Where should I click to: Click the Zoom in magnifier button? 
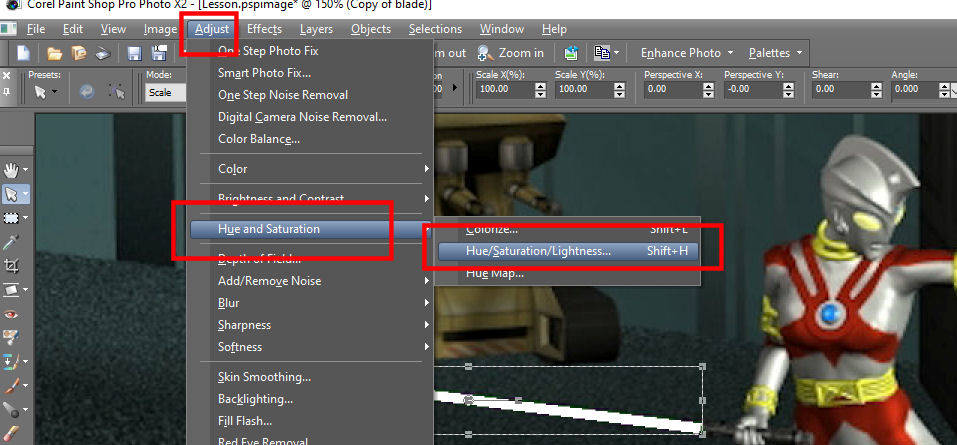(511, 53)
